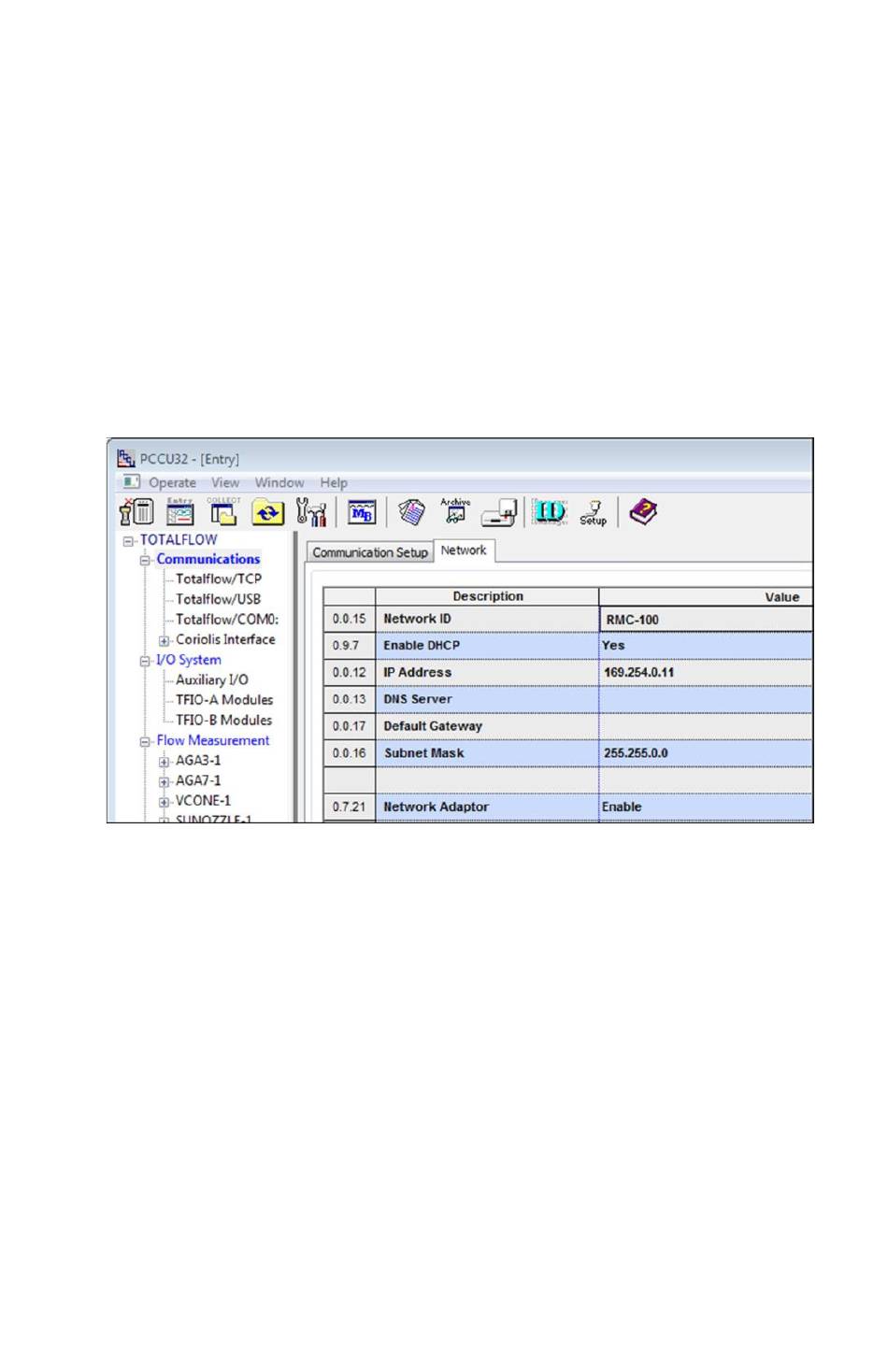Click the IP Address value 169.254.0.11
The height and width of the screenshot is (1372, 888).
point(706,673)
